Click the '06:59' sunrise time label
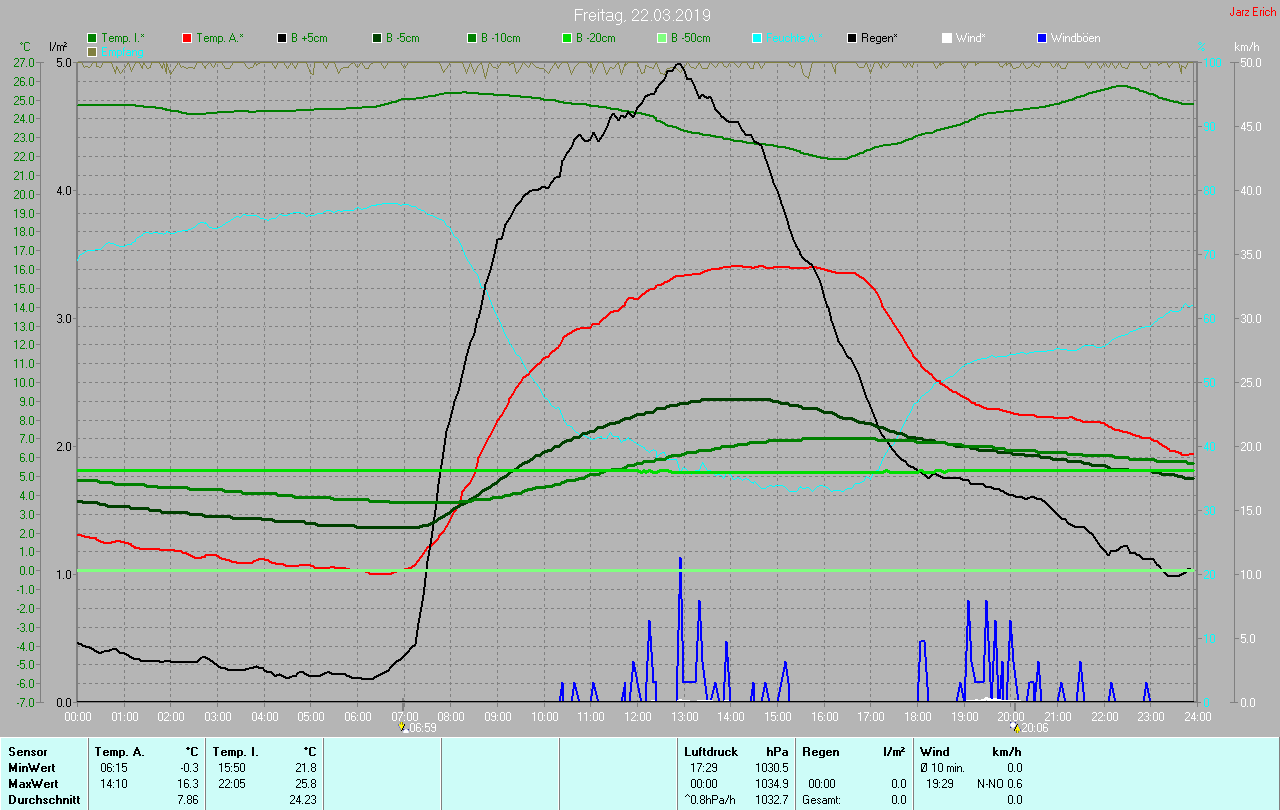Image resolution: width=1280 pixels, height=810 pixels. 423,729
